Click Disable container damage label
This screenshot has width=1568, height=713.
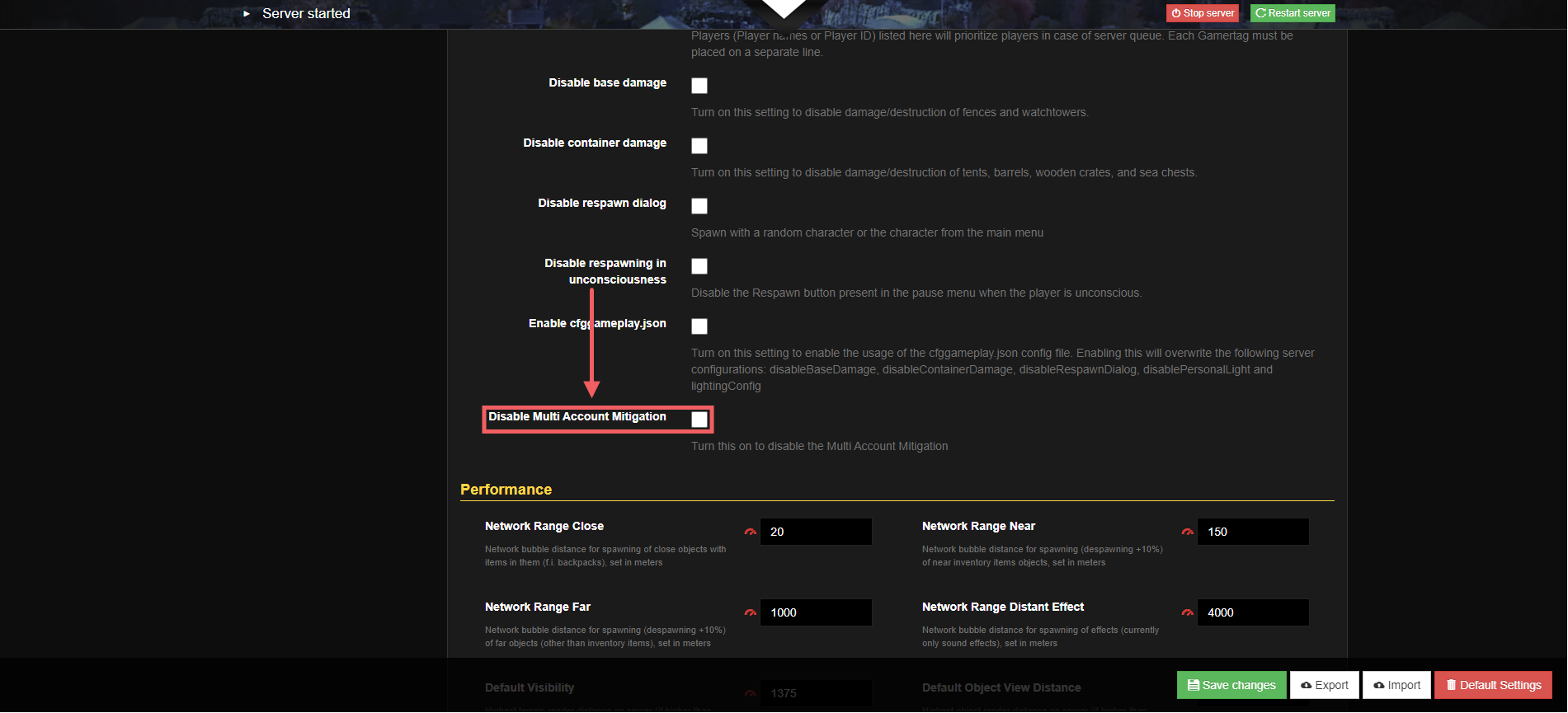click(x=595, y=143)
